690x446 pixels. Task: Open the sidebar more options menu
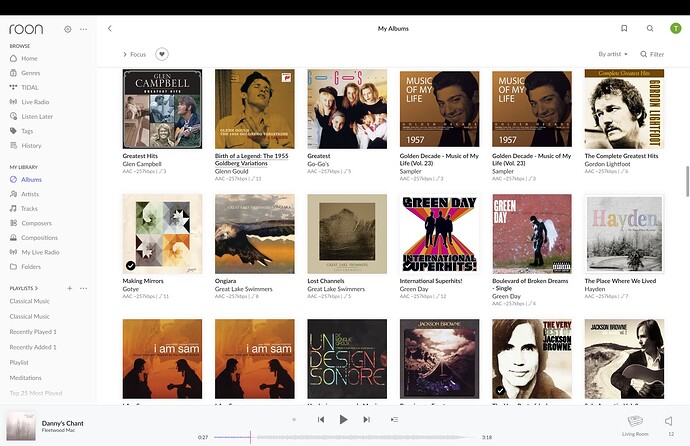coord(84,29)
